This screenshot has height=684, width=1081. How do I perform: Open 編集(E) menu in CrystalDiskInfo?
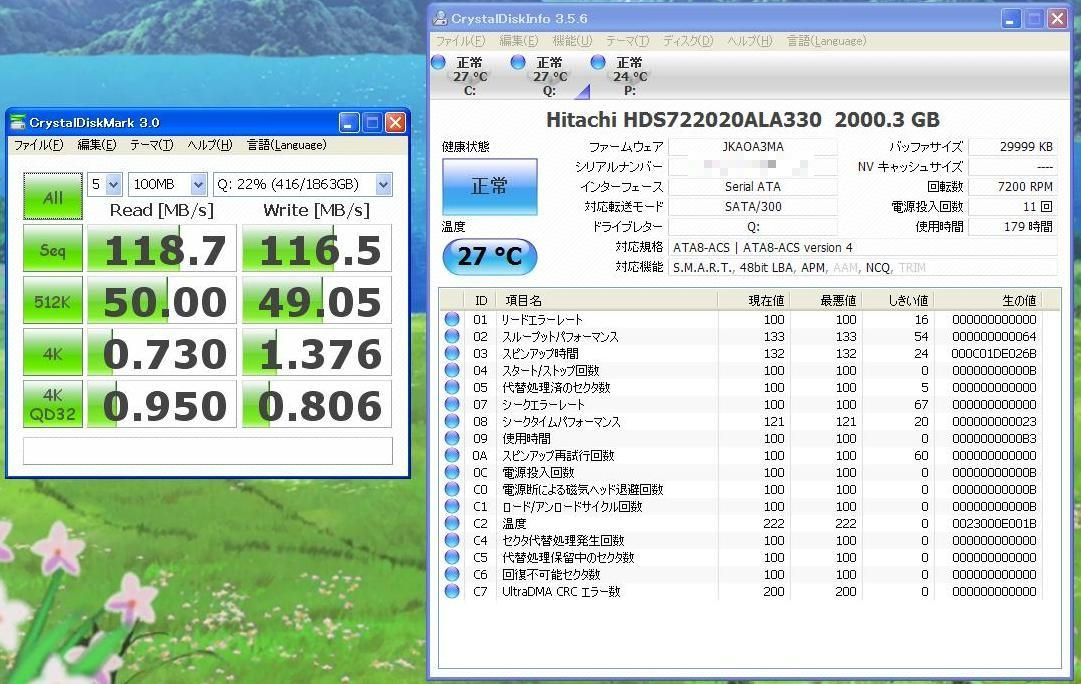point(518,41)
